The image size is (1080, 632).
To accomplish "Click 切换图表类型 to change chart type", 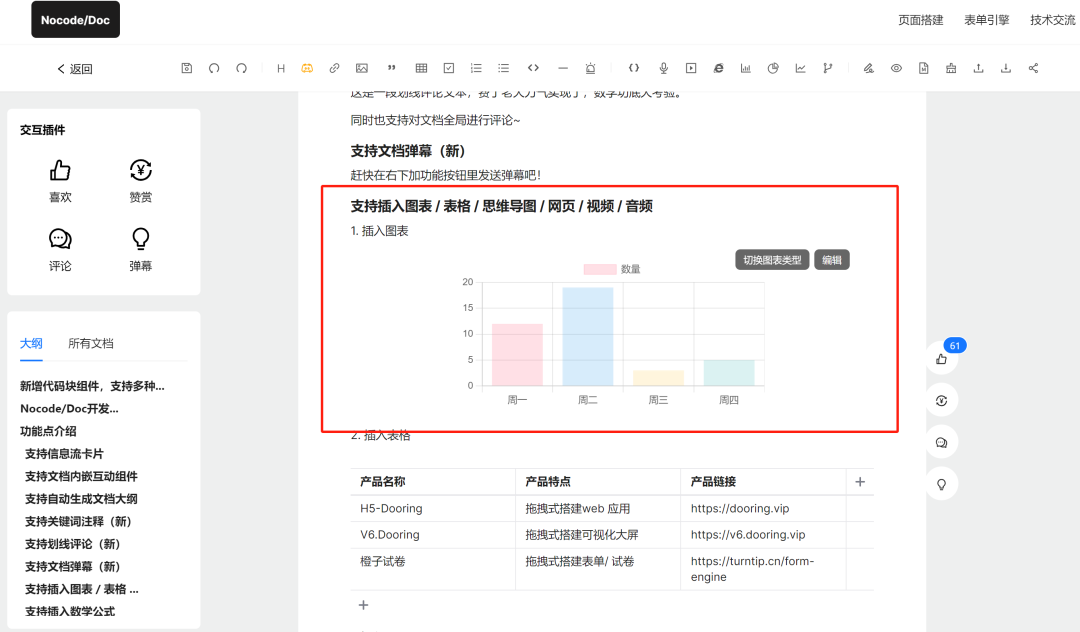I will (x=771, y=260).
